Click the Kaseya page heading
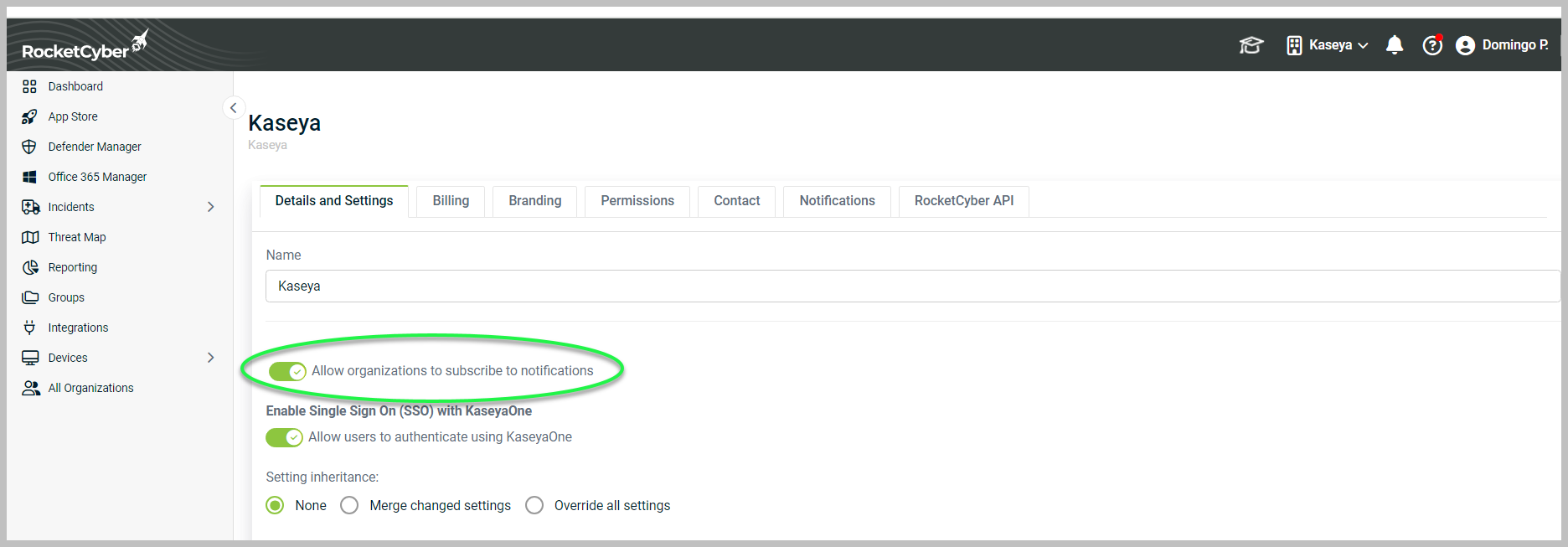The height and width of the screenshot is (547, 1568). click(x=285, y=123)
